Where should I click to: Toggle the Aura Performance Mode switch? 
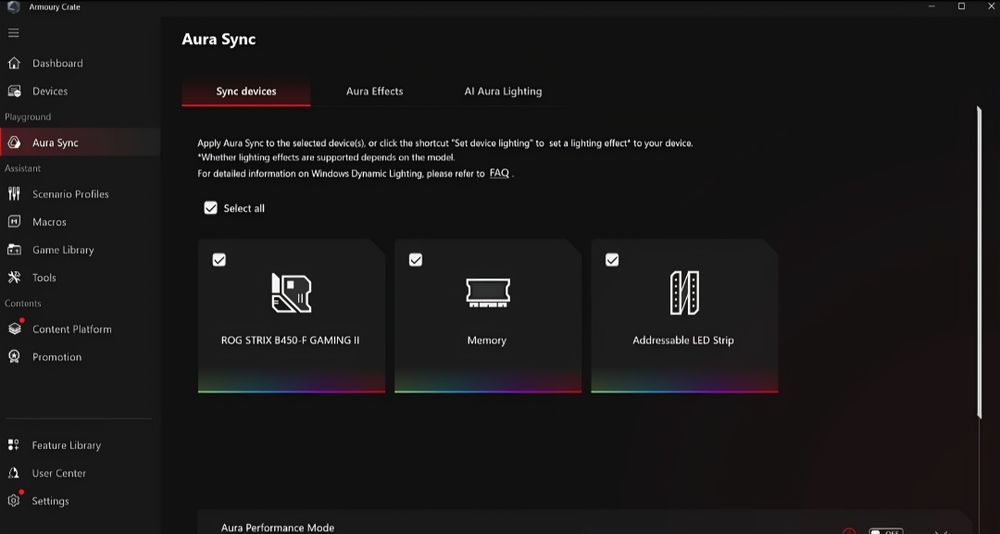click(x=886, y=531)
